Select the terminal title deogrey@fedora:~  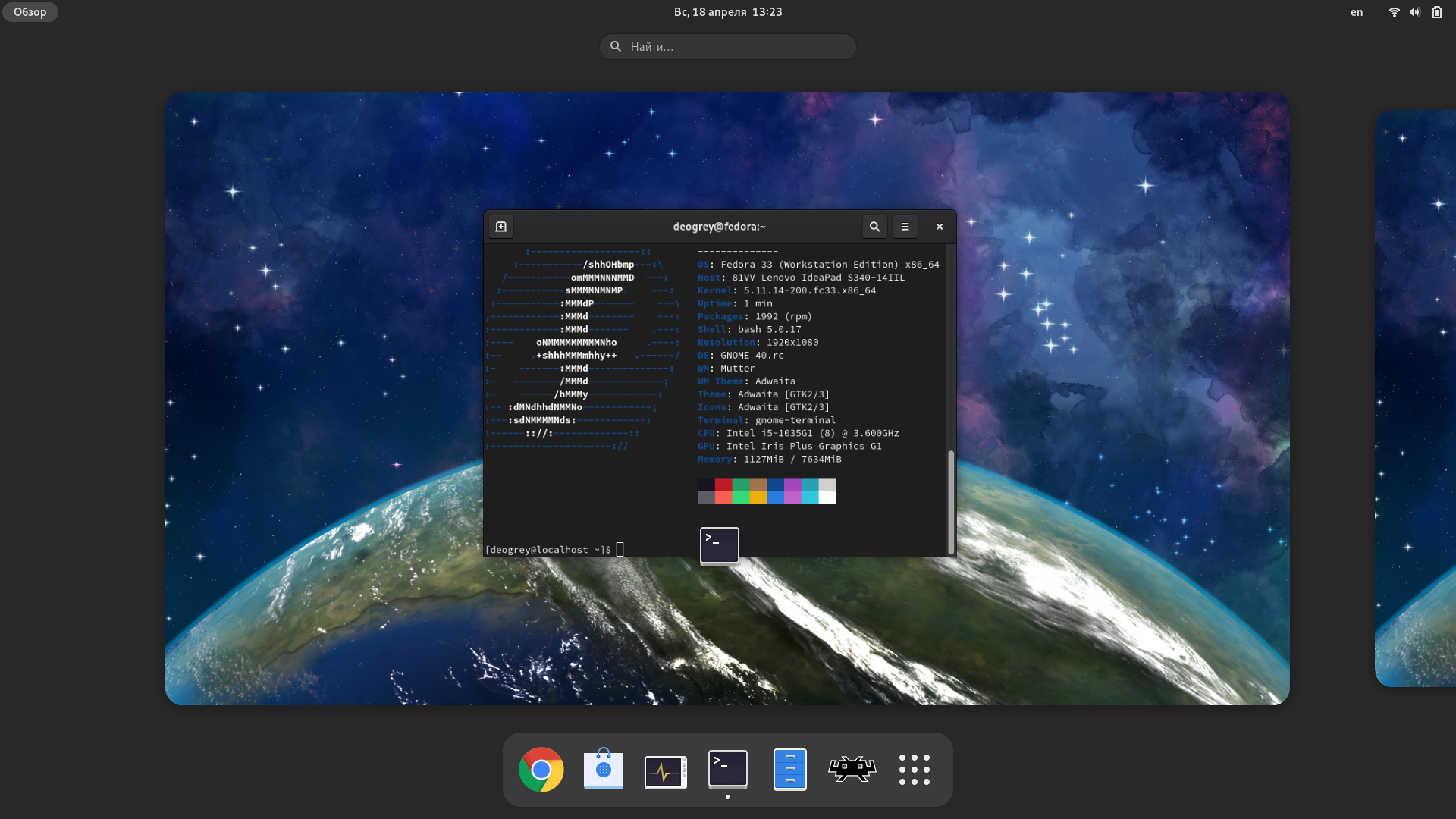[719, 227]
